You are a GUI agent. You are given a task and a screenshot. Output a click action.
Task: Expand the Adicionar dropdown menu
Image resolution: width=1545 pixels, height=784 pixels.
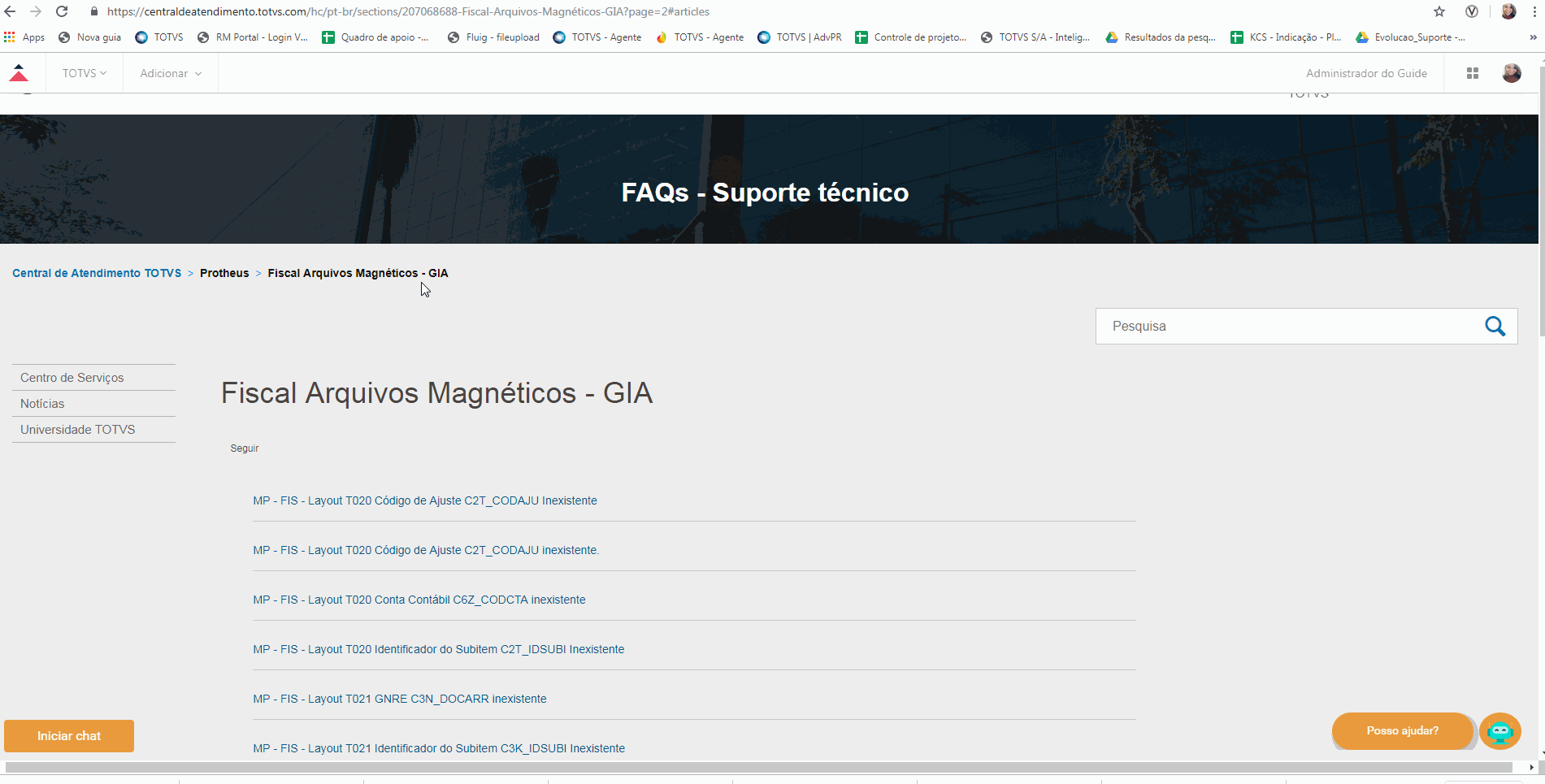pos(171,73)
